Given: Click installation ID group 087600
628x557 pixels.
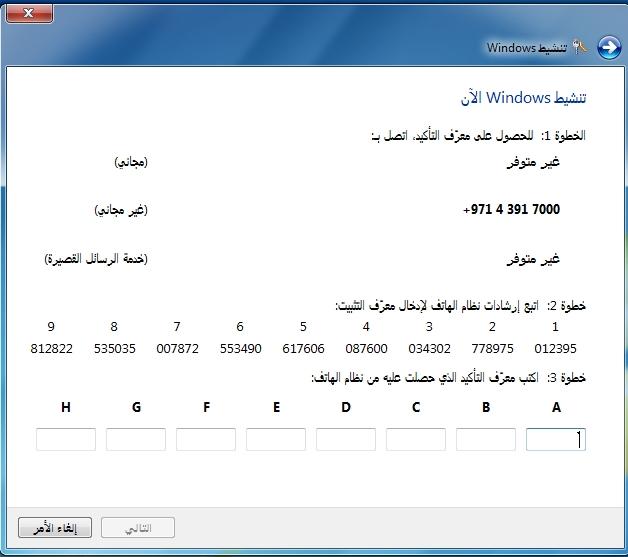Looking at the screenshot, I should [x=366, y=348].
